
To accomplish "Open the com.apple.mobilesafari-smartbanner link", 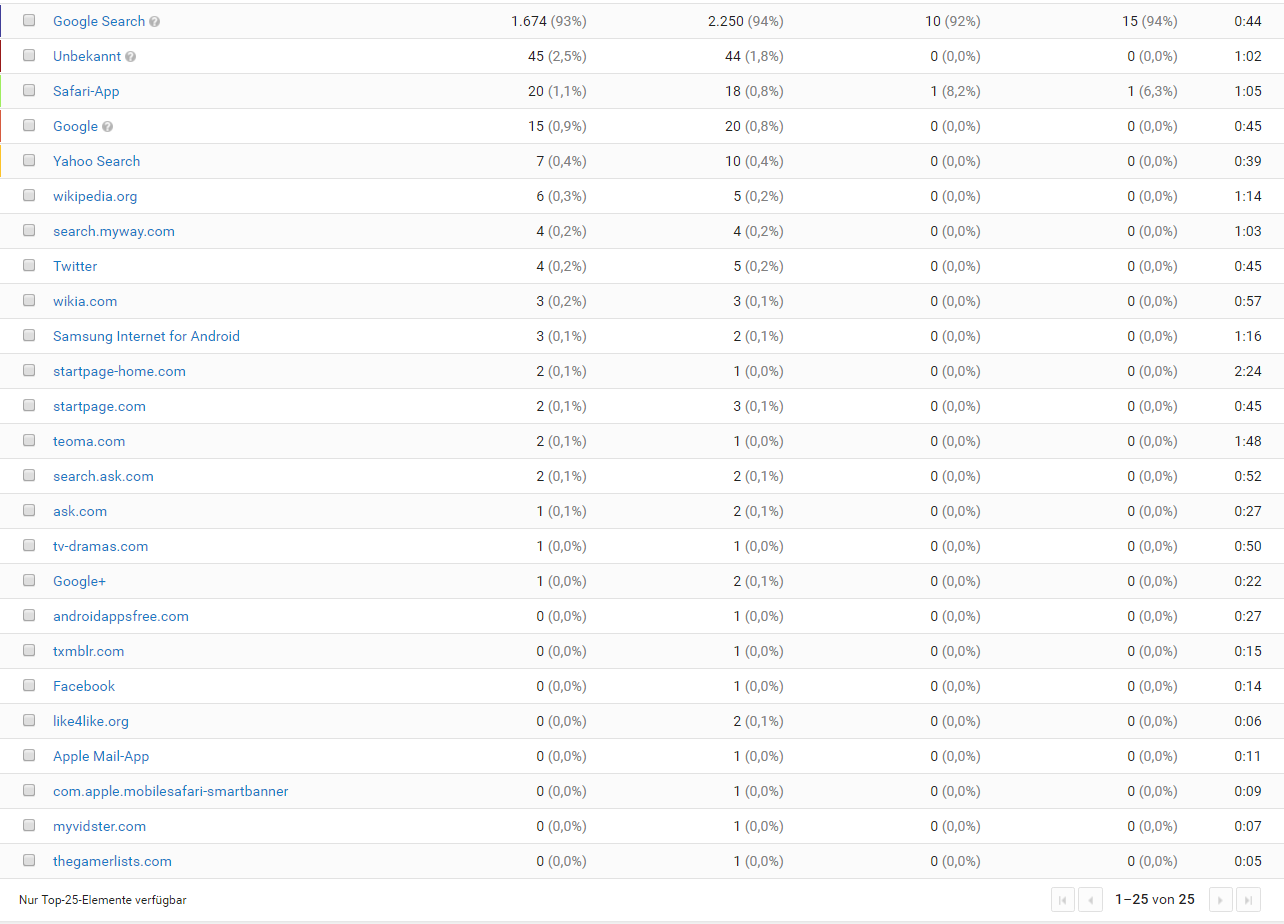I will [x=170, y=791].
